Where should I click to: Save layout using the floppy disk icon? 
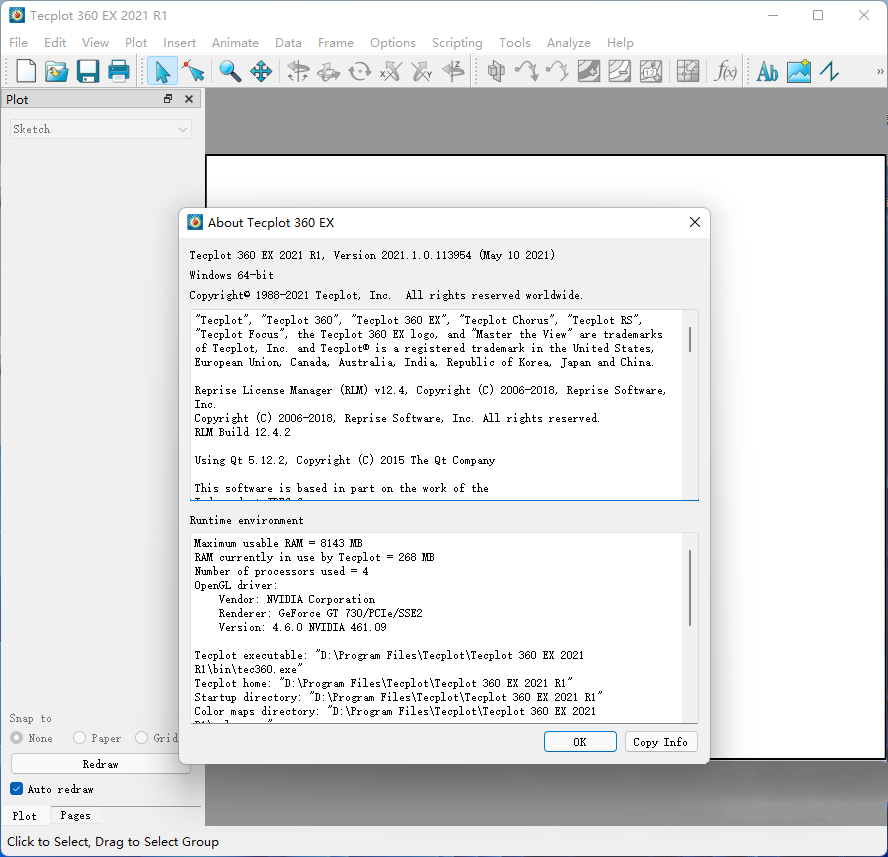click(88, 71)
